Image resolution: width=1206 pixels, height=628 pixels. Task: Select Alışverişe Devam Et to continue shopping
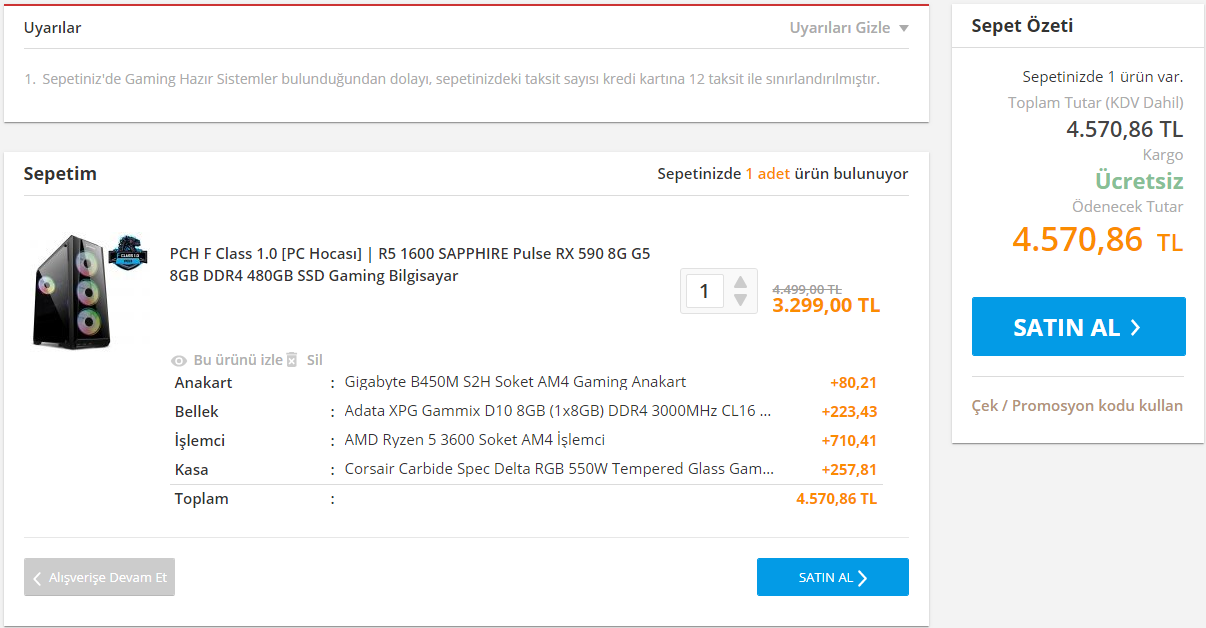99,577
